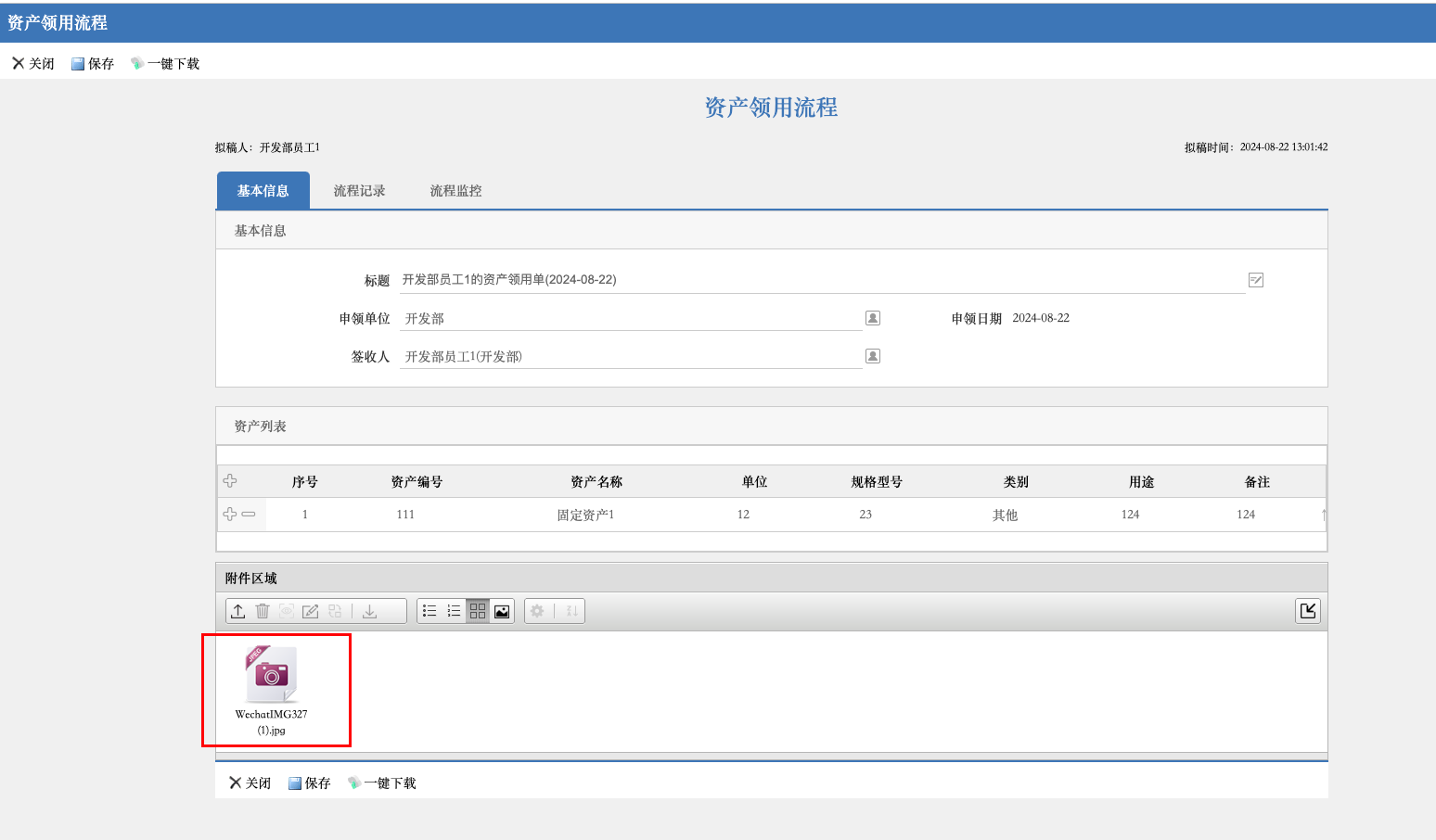Click the eye preview attachment icon
The image size is (1436, 840).
287,611
